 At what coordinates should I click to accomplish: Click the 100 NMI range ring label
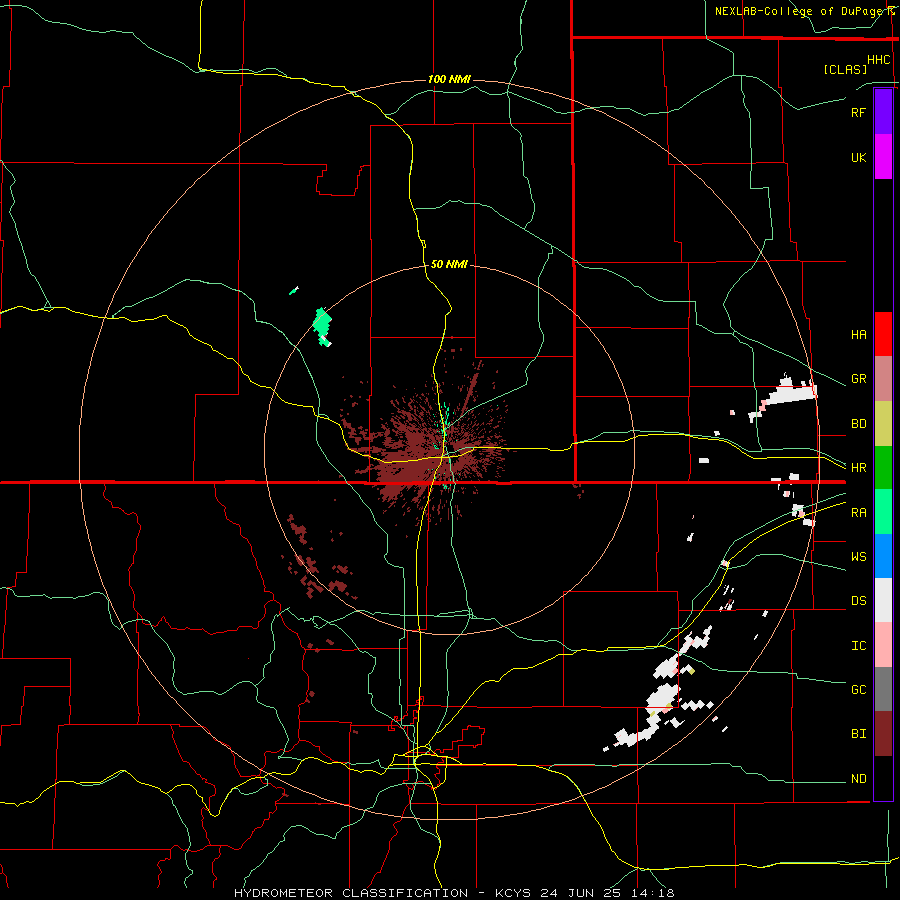click(449, 79)
